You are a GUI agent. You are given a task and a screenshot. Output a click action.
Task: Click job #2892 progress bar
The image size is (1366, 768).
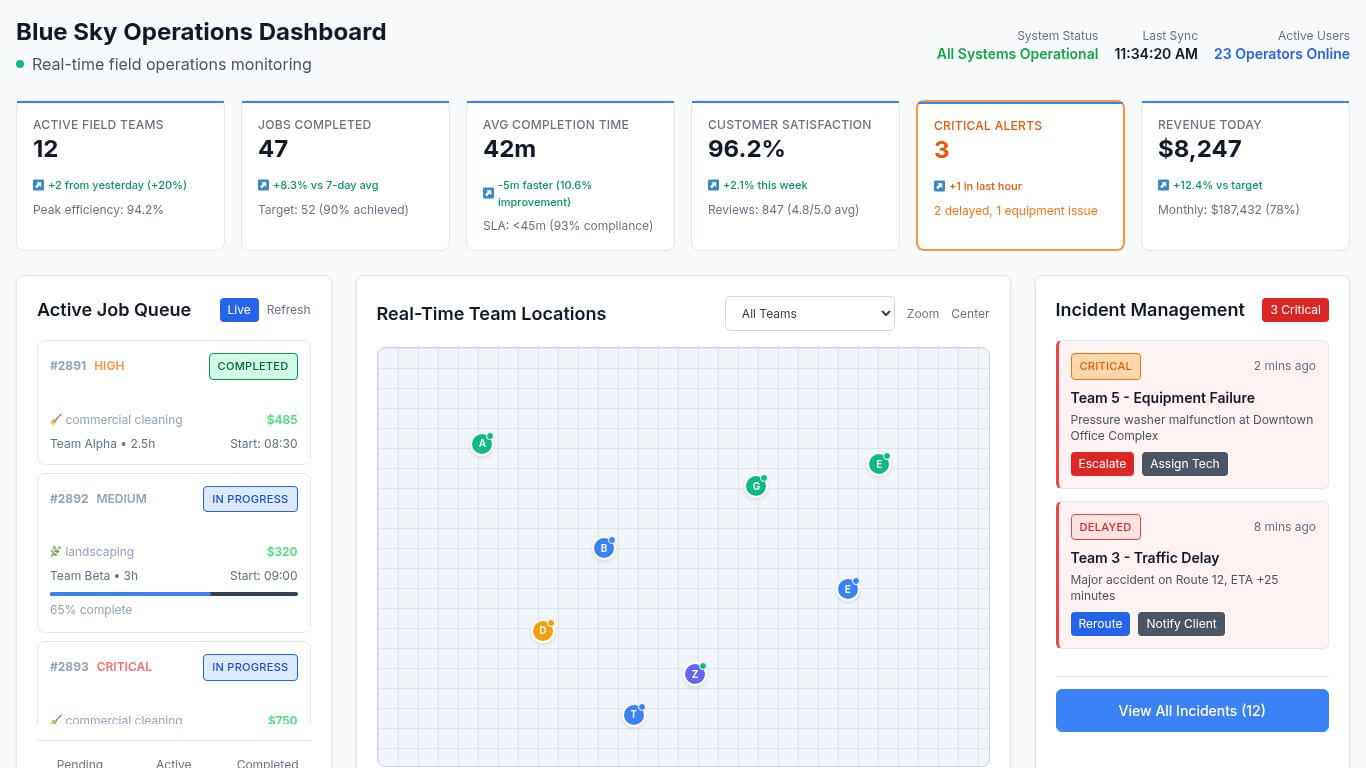(x=173, y=594)
